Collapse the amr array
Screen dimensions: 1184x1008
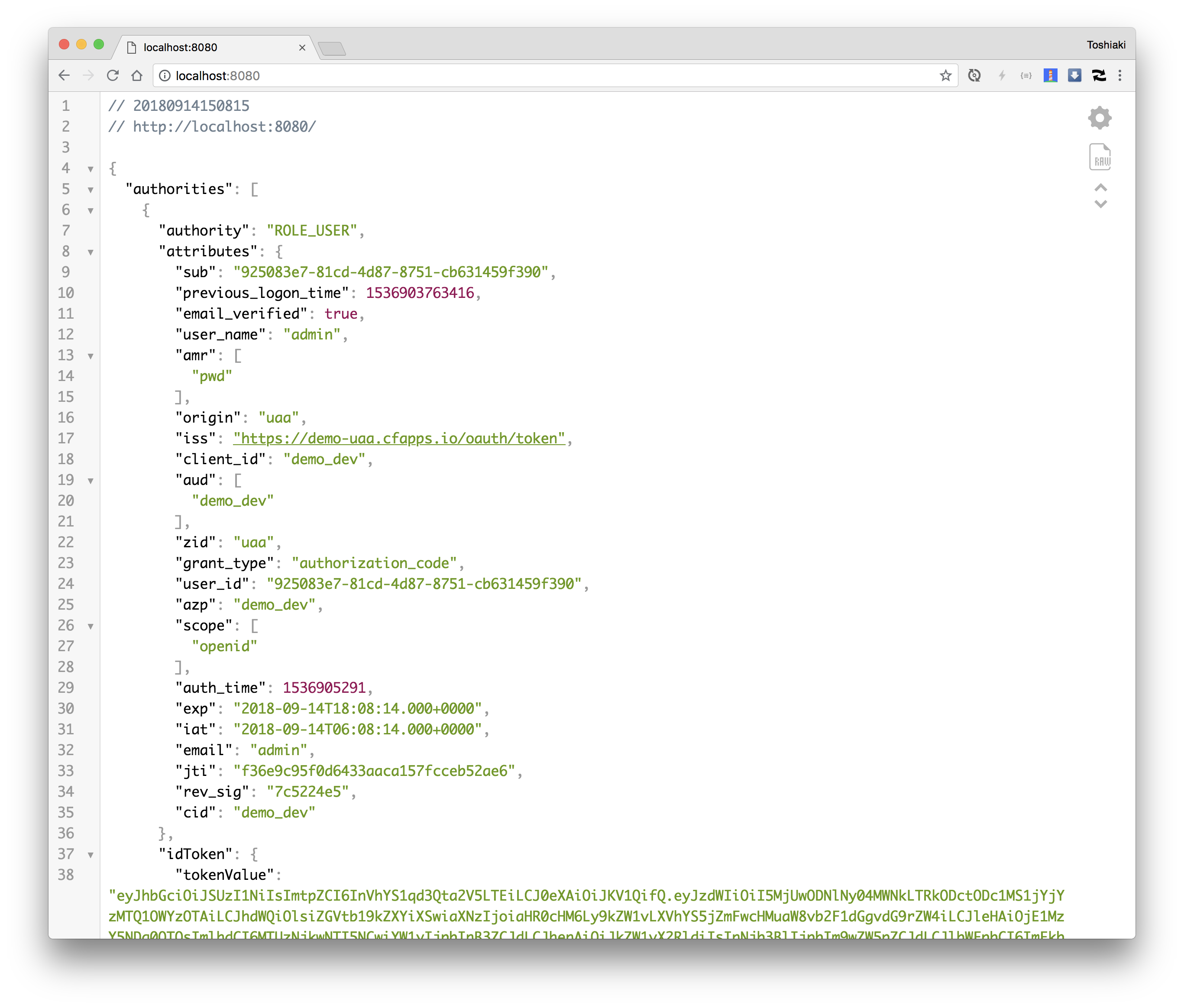click(90, 356)
